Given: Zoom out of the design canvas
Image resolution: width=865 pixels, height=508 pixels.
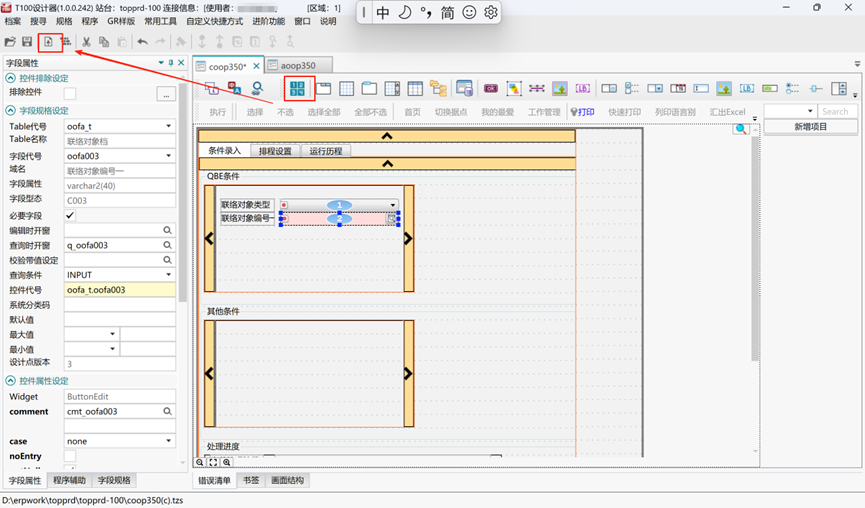Looking at the screenshot, I should [x=200, y=462].
